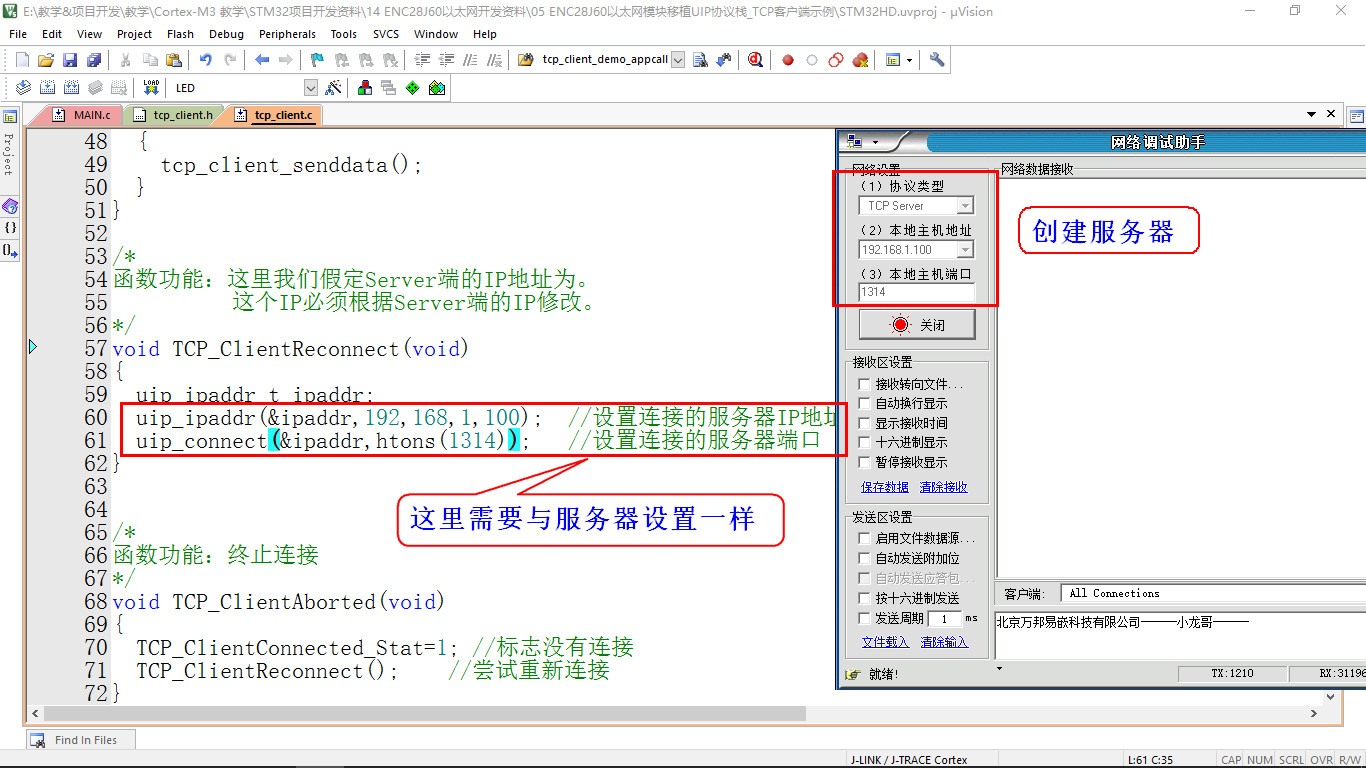Open the Flash menu
The image size is (1366, 768).
click(180, 34)
